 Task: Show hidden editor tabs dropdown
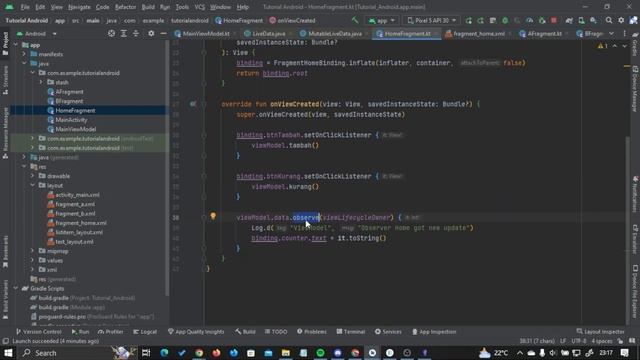click(x=611, y=33)
